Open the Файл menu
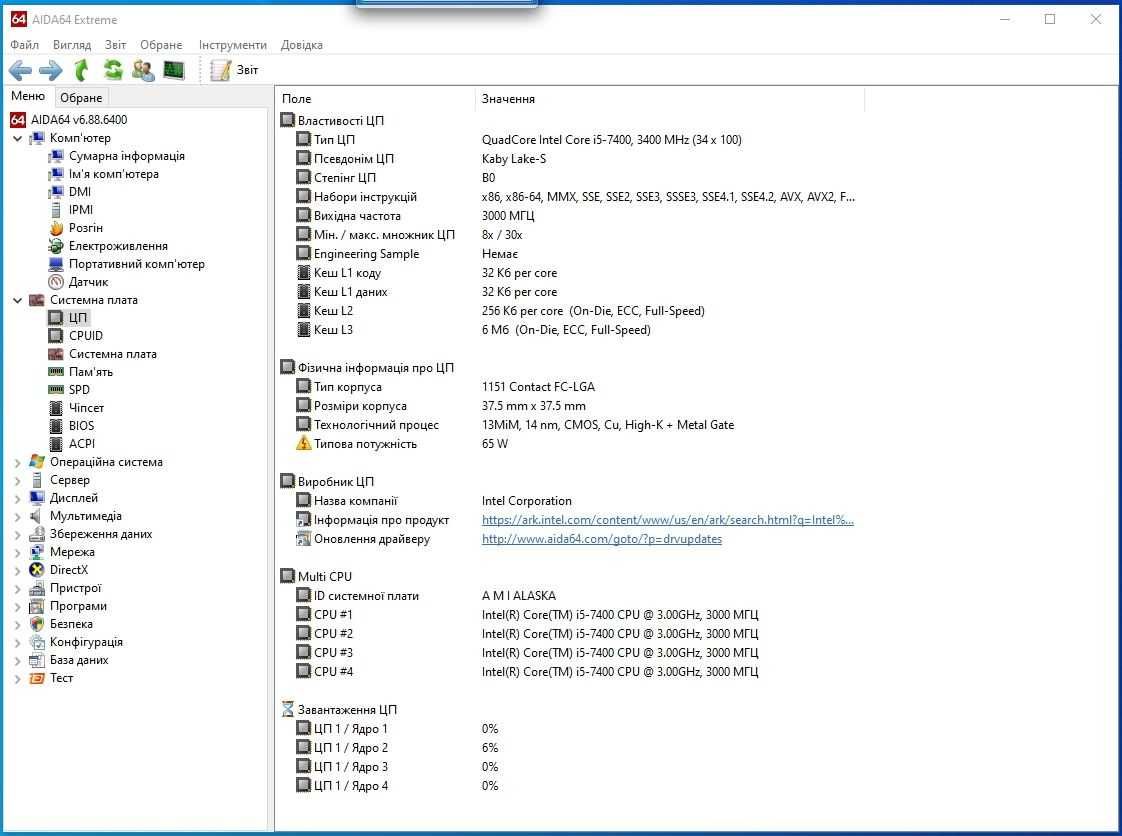The height and width of the screenshot is (836, 1122). click(x=24, y=44)
